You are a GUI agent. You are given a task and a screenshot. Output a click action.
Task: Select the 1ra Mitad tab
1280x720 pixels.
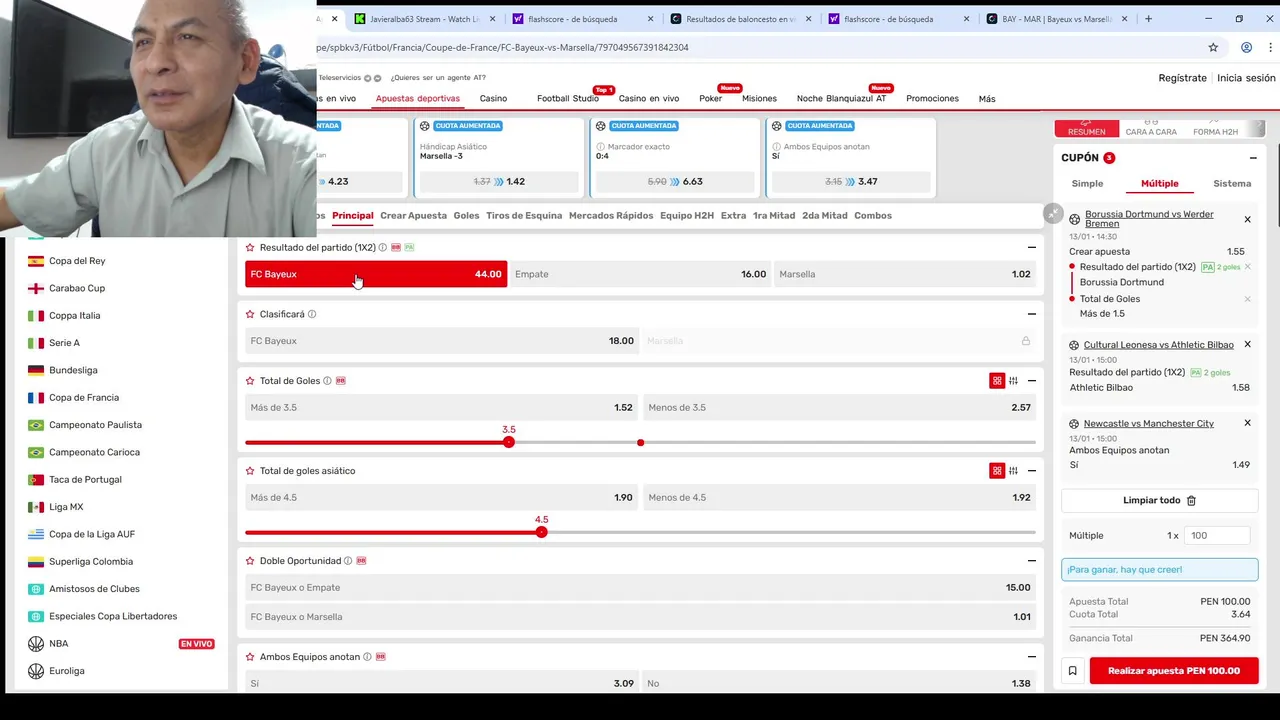coord(774,216)
